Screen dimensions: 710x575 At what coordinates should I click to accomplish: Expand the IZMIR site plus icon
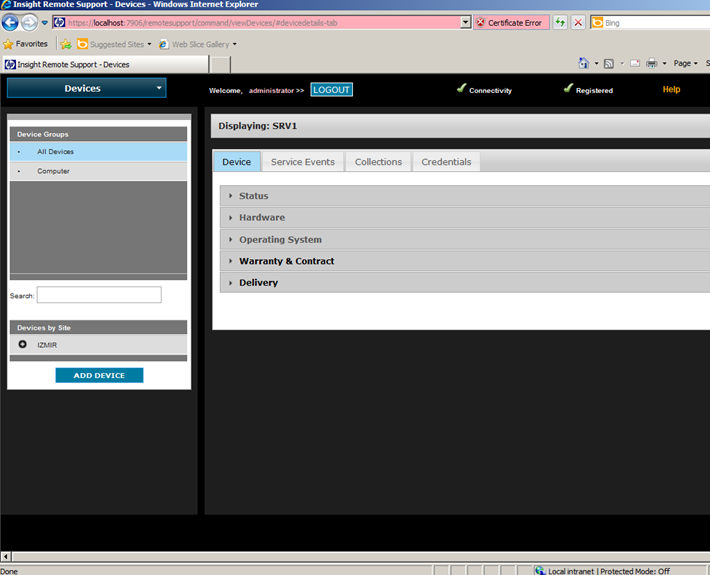23,344
